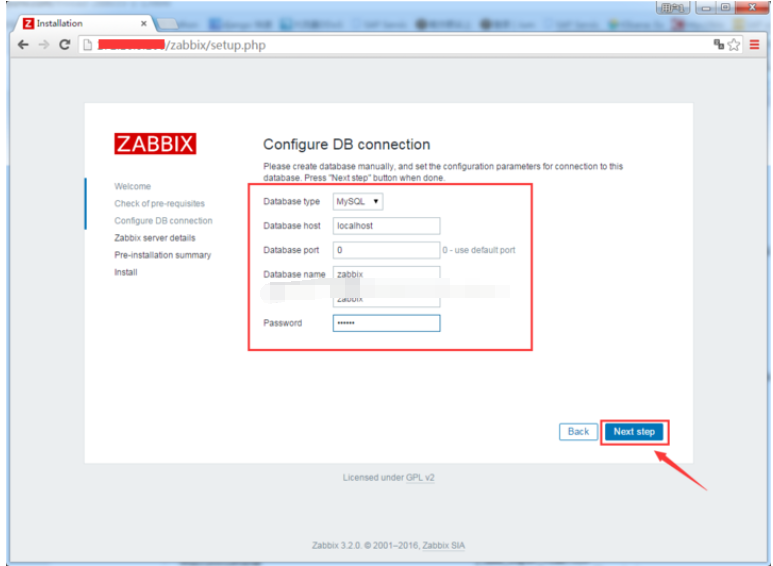This screenshot has width=773, height=566.
Task: Click the Database type label
Action: pos(291,201)
